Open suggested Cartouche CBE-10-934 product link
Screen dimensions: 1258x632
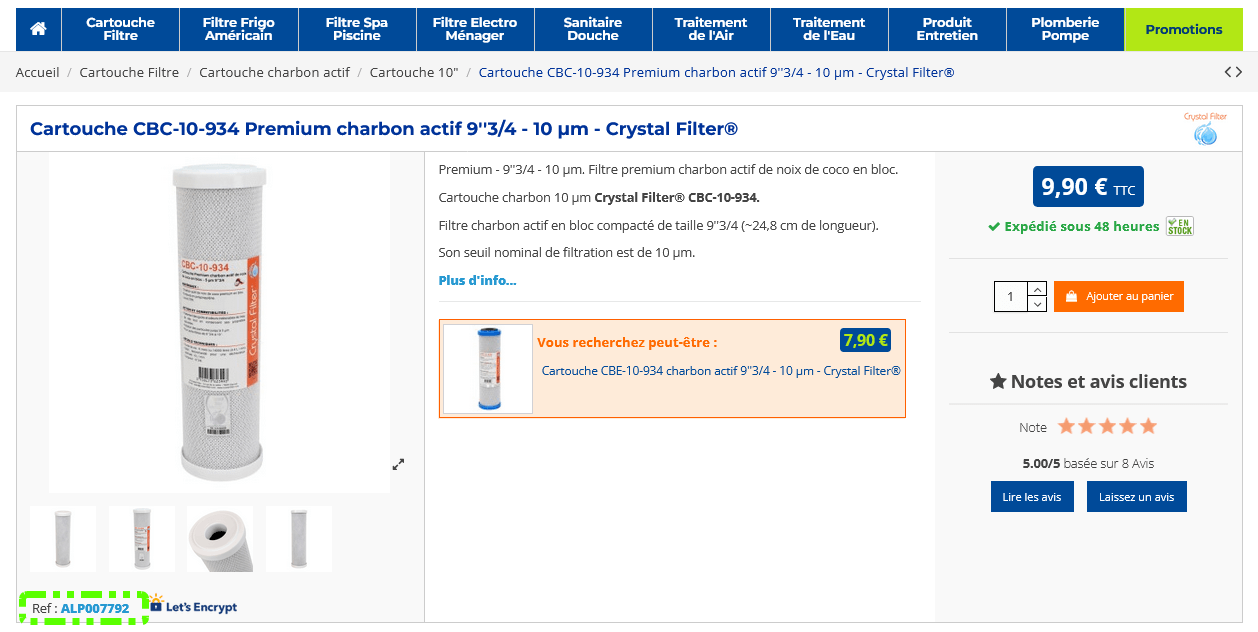pyautogui.click(x=720, y=371)
